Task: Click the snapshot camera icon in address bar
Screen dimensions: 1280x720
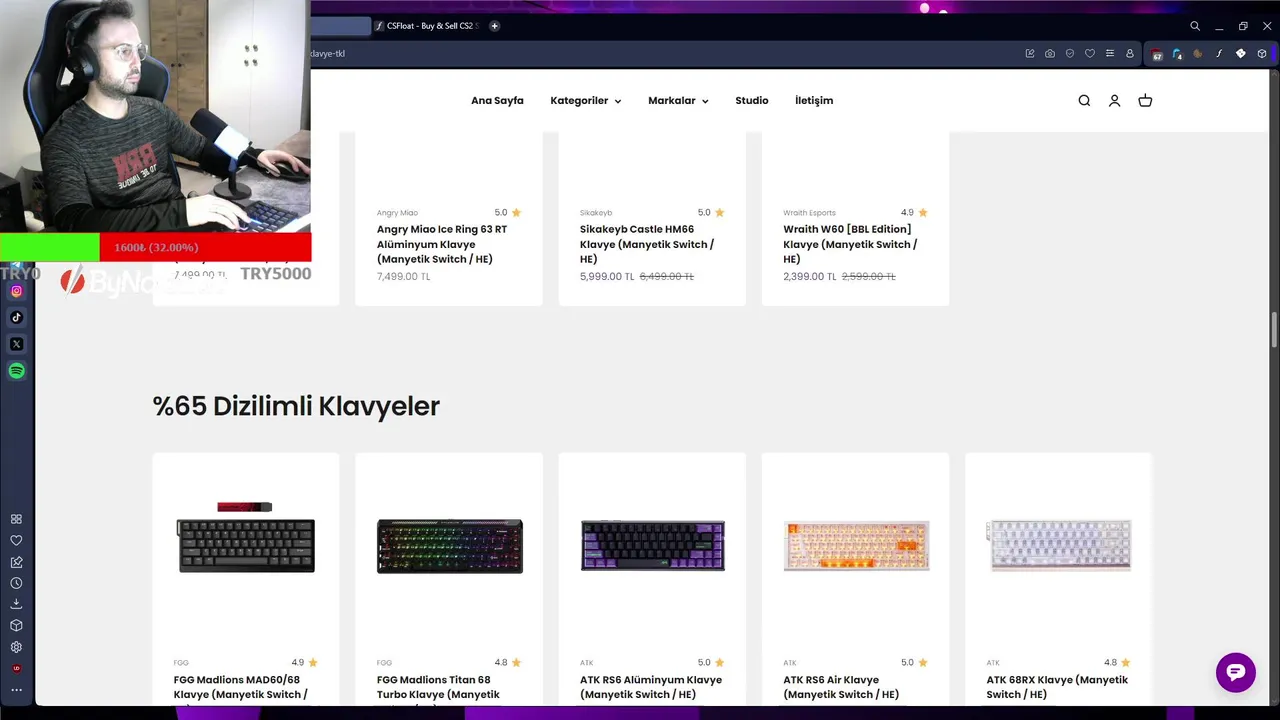Action: point(1050,53)
